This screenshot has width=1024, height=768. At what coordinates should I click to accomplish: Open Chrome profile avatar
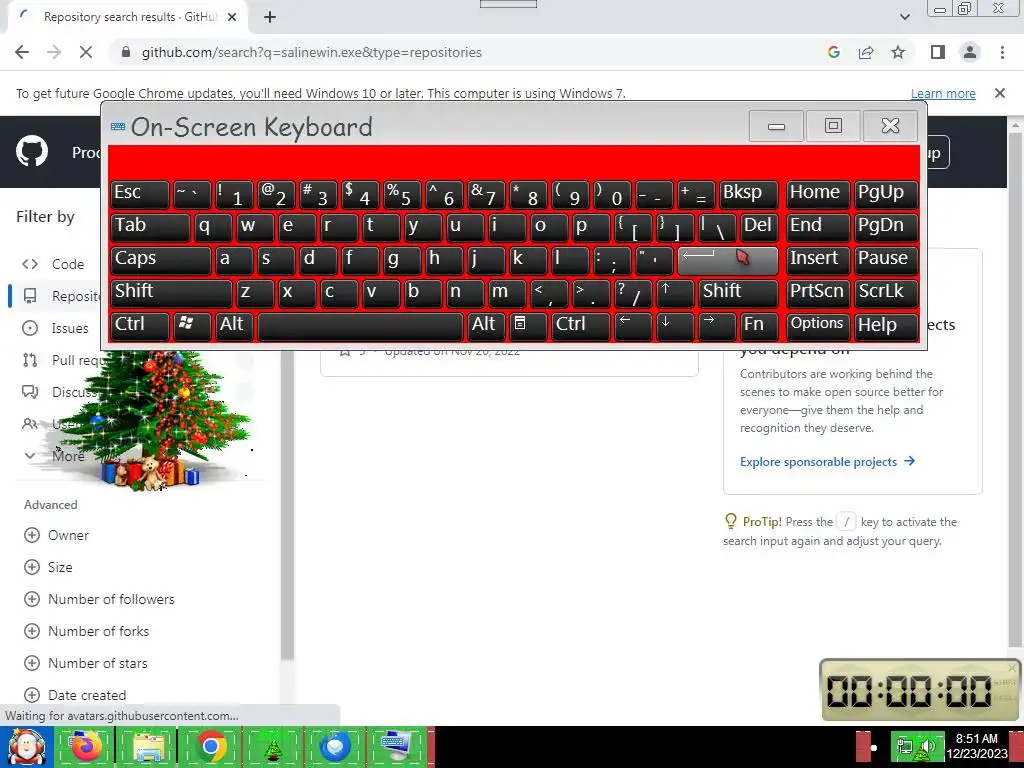tap(970, 52)
